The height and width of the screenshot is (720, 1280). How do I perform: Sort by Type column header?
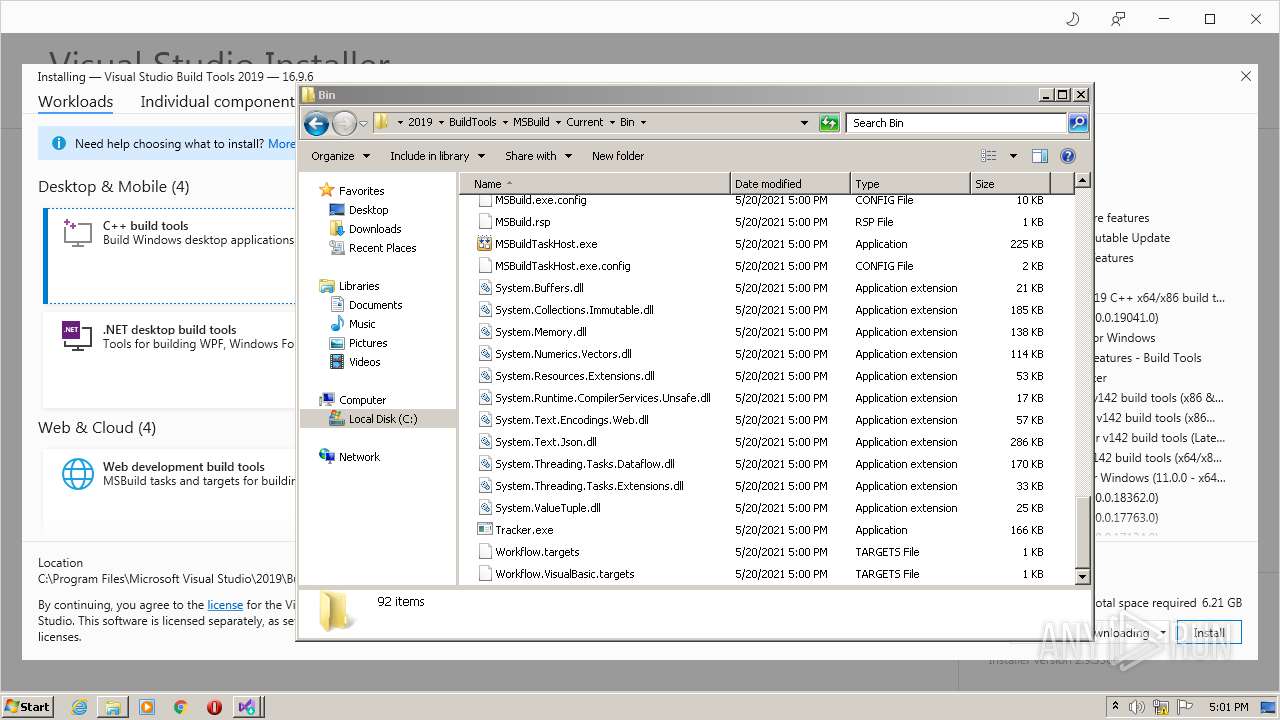tap(910, 184)
